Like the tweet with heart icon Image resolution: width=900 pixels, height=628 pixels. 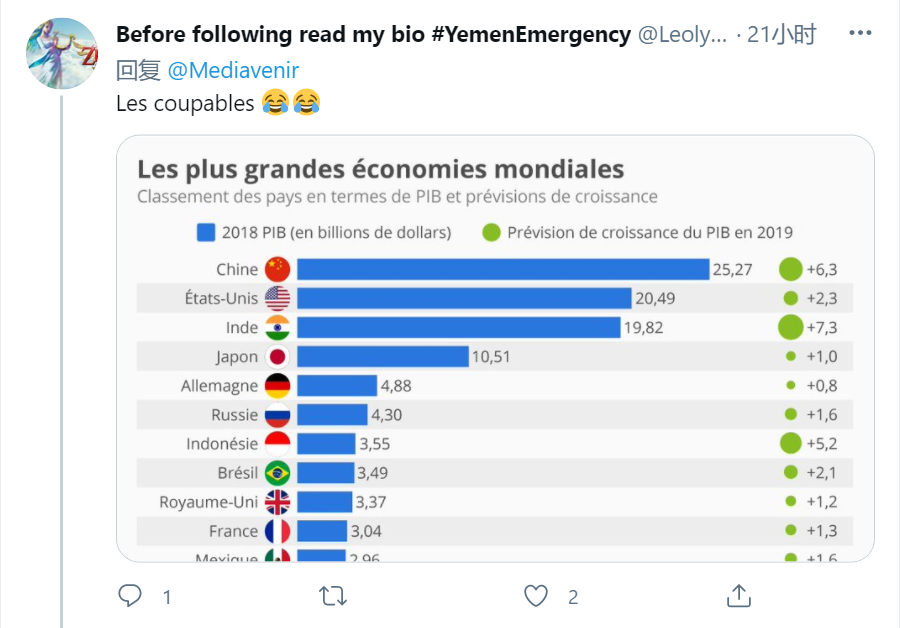(537, 596)
